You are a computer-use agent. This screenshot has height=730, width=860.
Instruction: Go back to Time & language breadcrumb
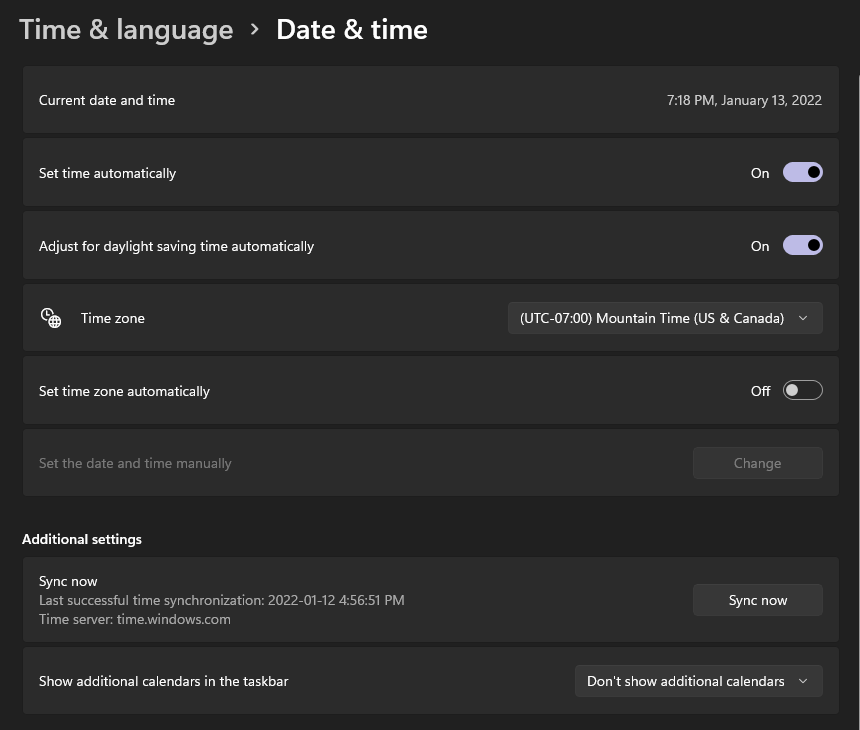coord(126,30)
